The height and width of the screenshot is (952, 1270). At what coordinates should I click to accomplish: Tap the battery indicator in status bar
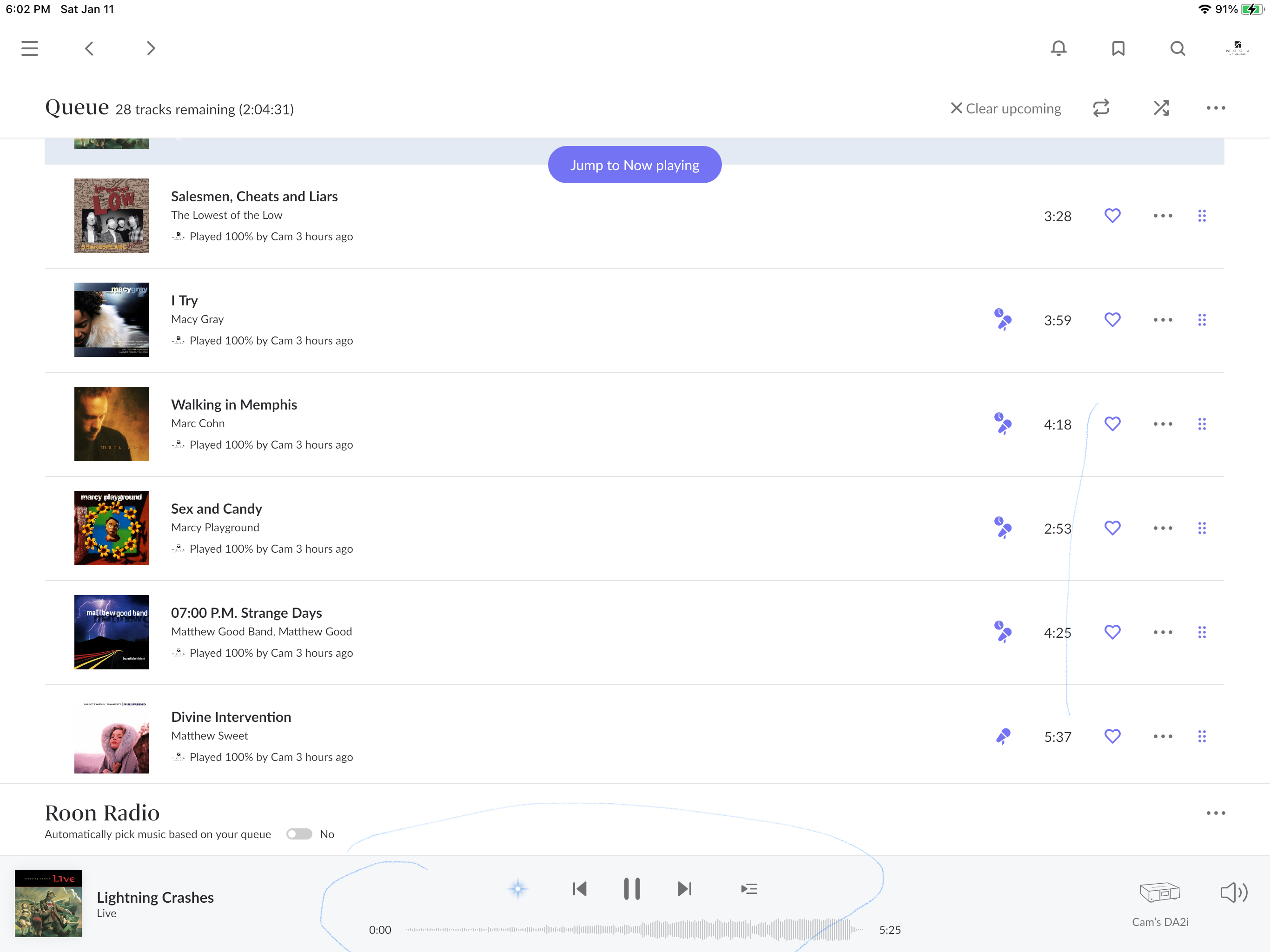[1252, 9]
